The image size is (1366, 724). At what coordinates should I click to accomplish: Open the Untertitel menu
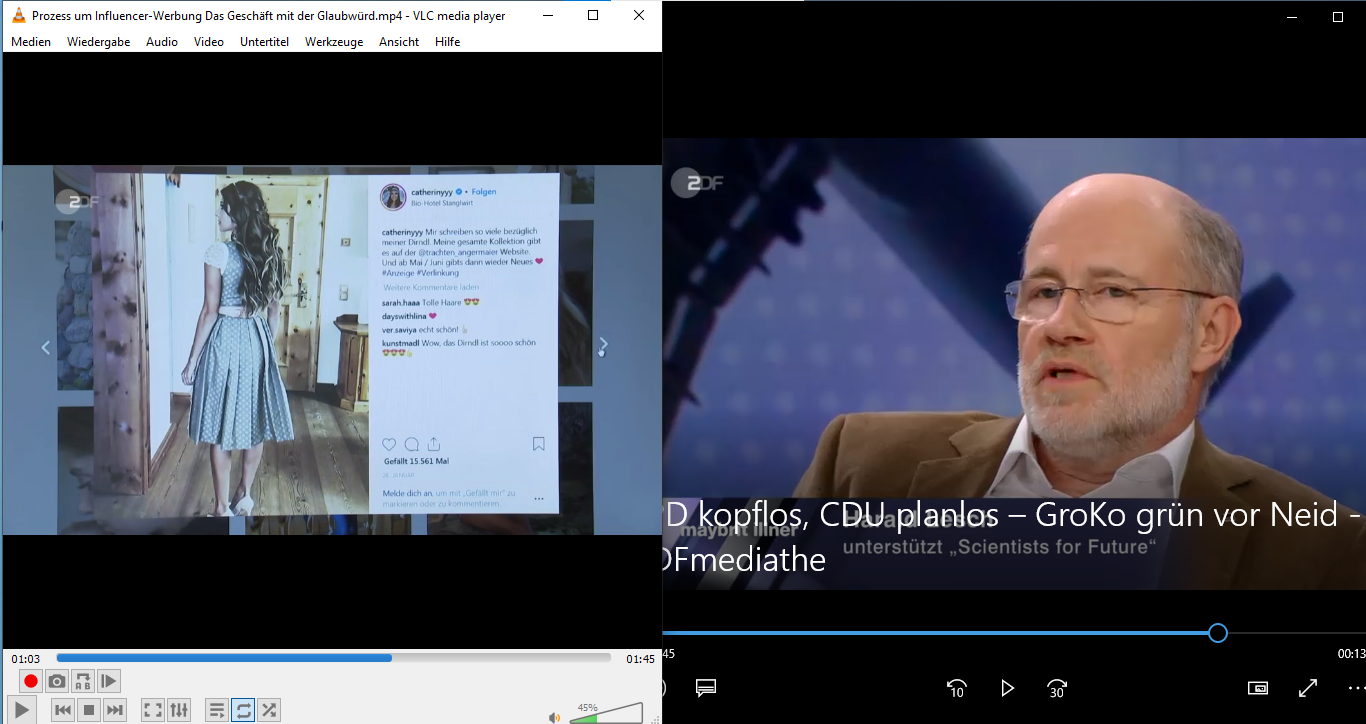(x=264, y=42)
